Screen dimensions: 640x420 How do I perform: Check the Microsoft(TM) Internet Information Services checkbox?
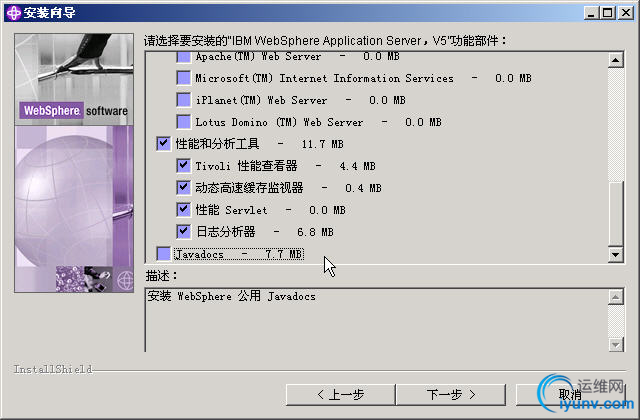pos(184,78)
